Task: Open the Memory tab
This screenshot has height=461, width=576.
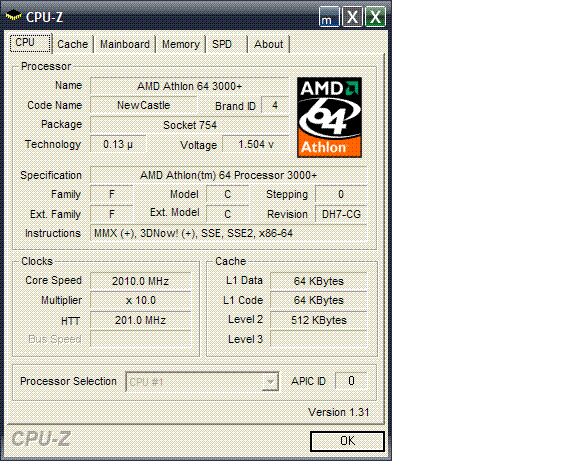Action: [181, 44]
